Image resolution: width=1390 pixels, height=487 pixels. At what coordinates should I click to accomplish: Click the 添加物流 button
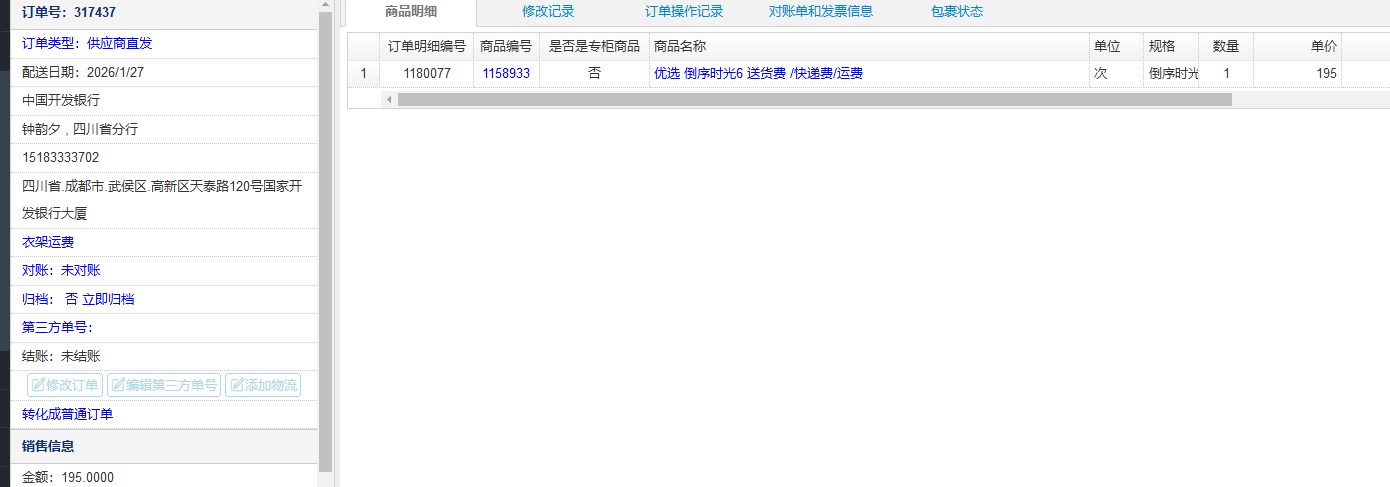pyautogui.click(x=263, y=385)
